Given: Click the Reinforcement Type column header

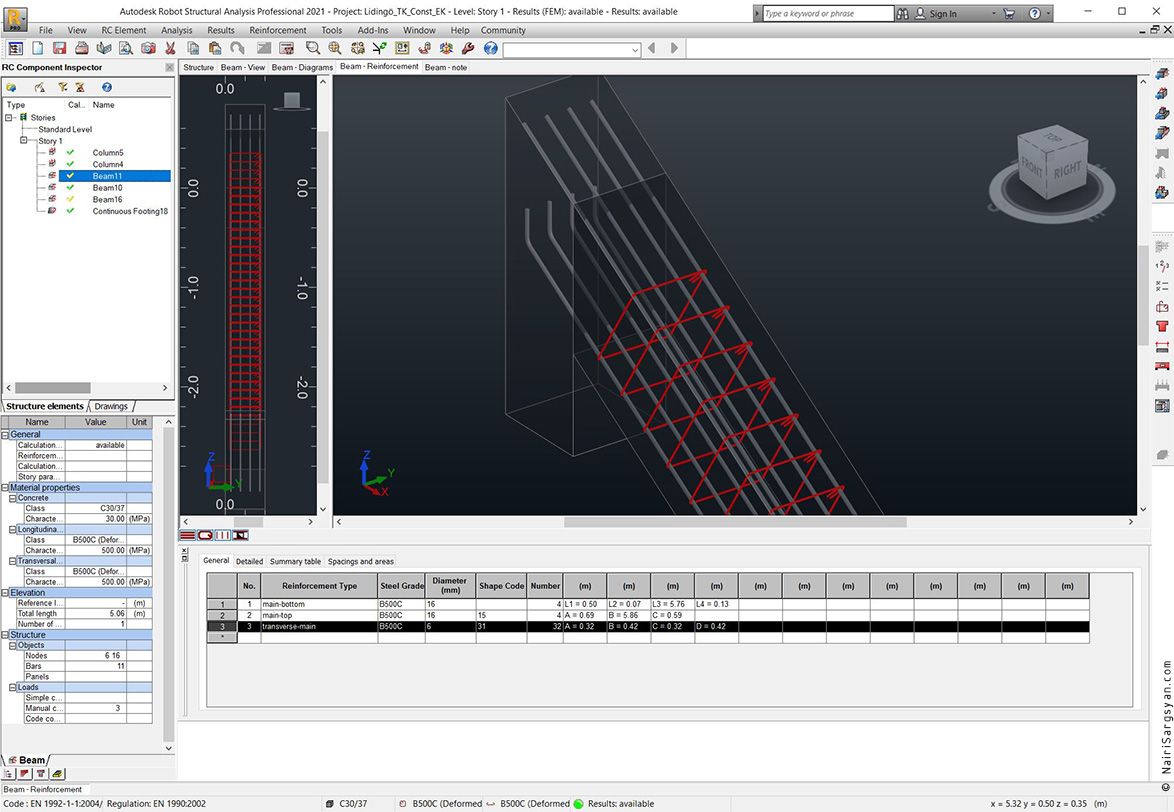Looking at the screenshot, I should pyautogui.click(x=319, y=586).
